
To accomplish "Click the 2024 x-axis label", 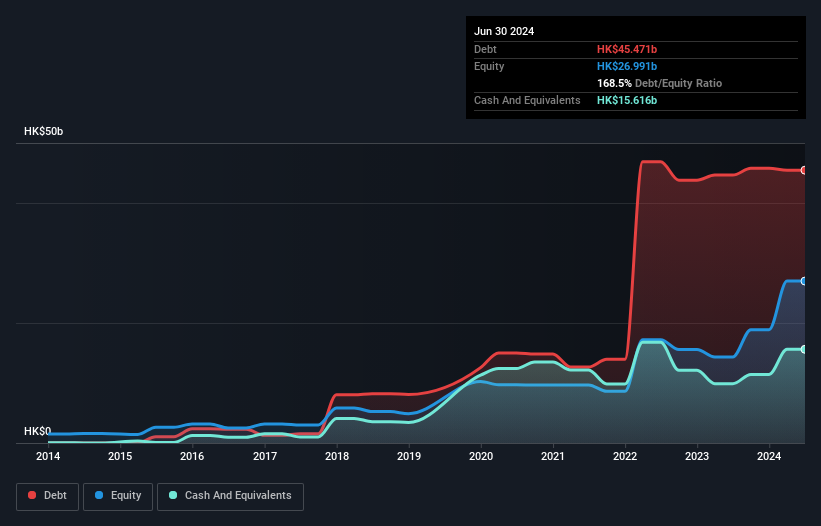I will [x=769, y=456].
